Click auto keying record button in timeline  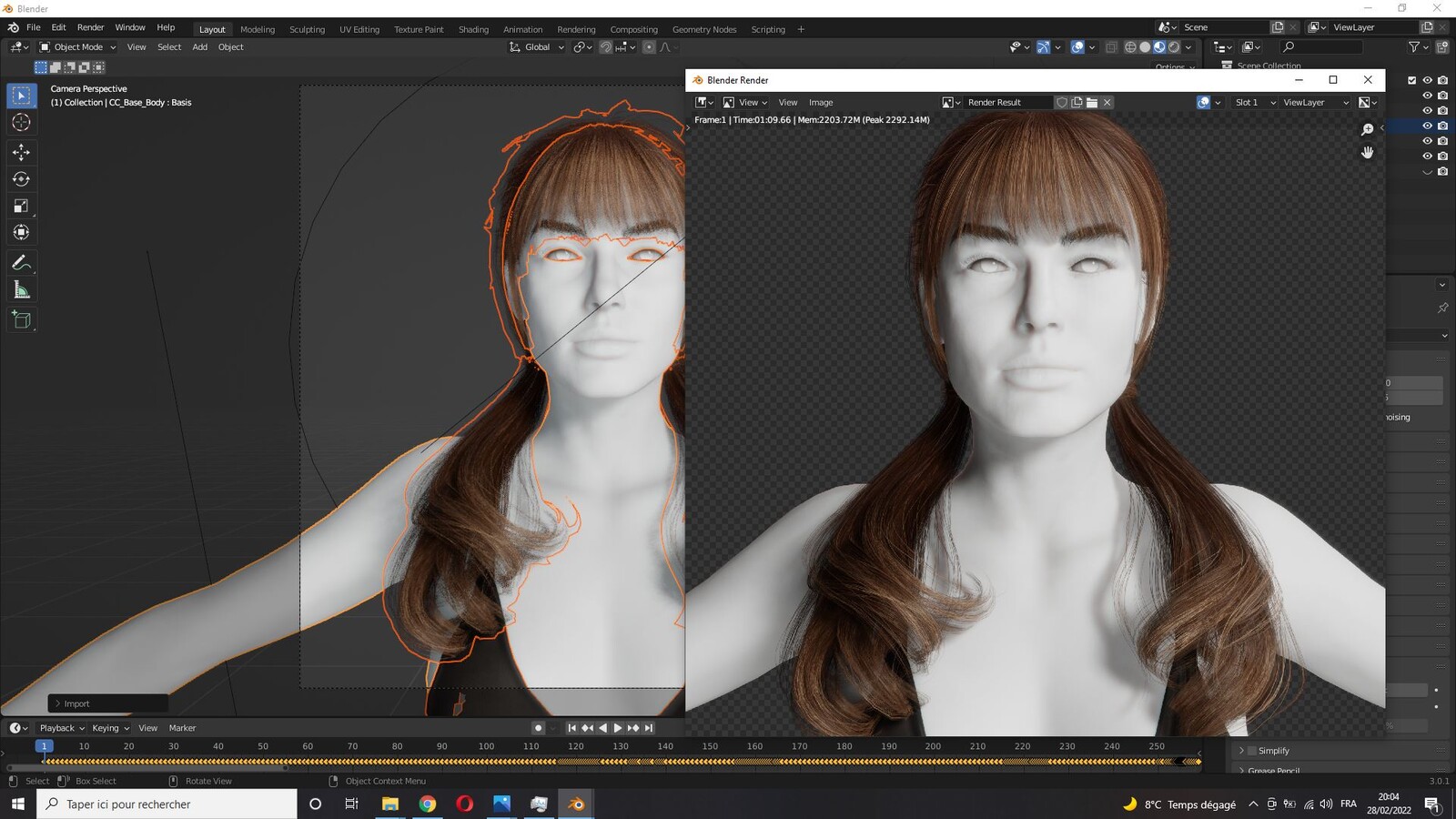538,728
